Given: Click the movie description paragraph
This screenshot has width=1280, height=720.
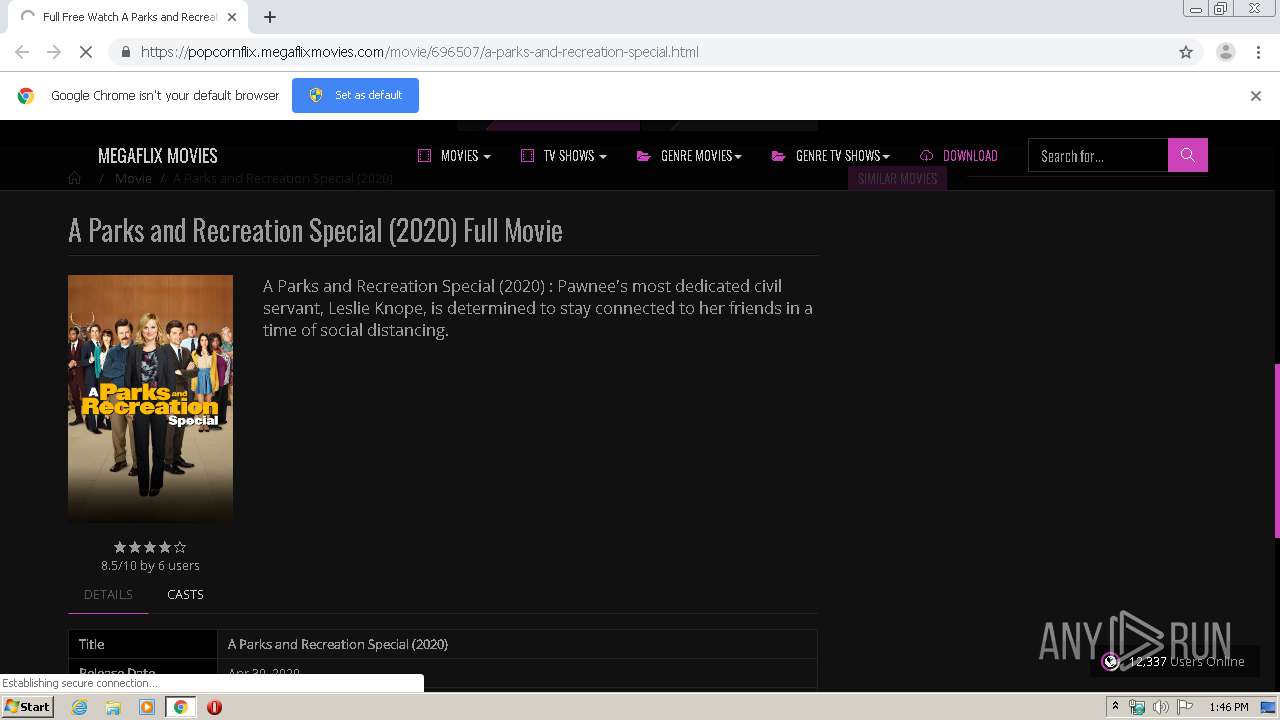Looking at the screenshot, I should (538, 308).
